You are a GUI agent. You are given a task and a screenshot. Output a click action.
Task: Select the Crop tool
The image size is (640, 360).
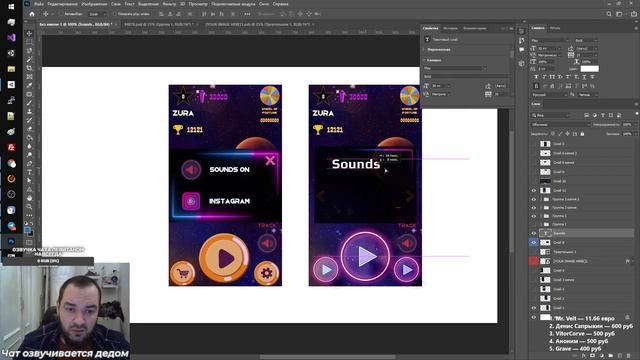[29, 68]
